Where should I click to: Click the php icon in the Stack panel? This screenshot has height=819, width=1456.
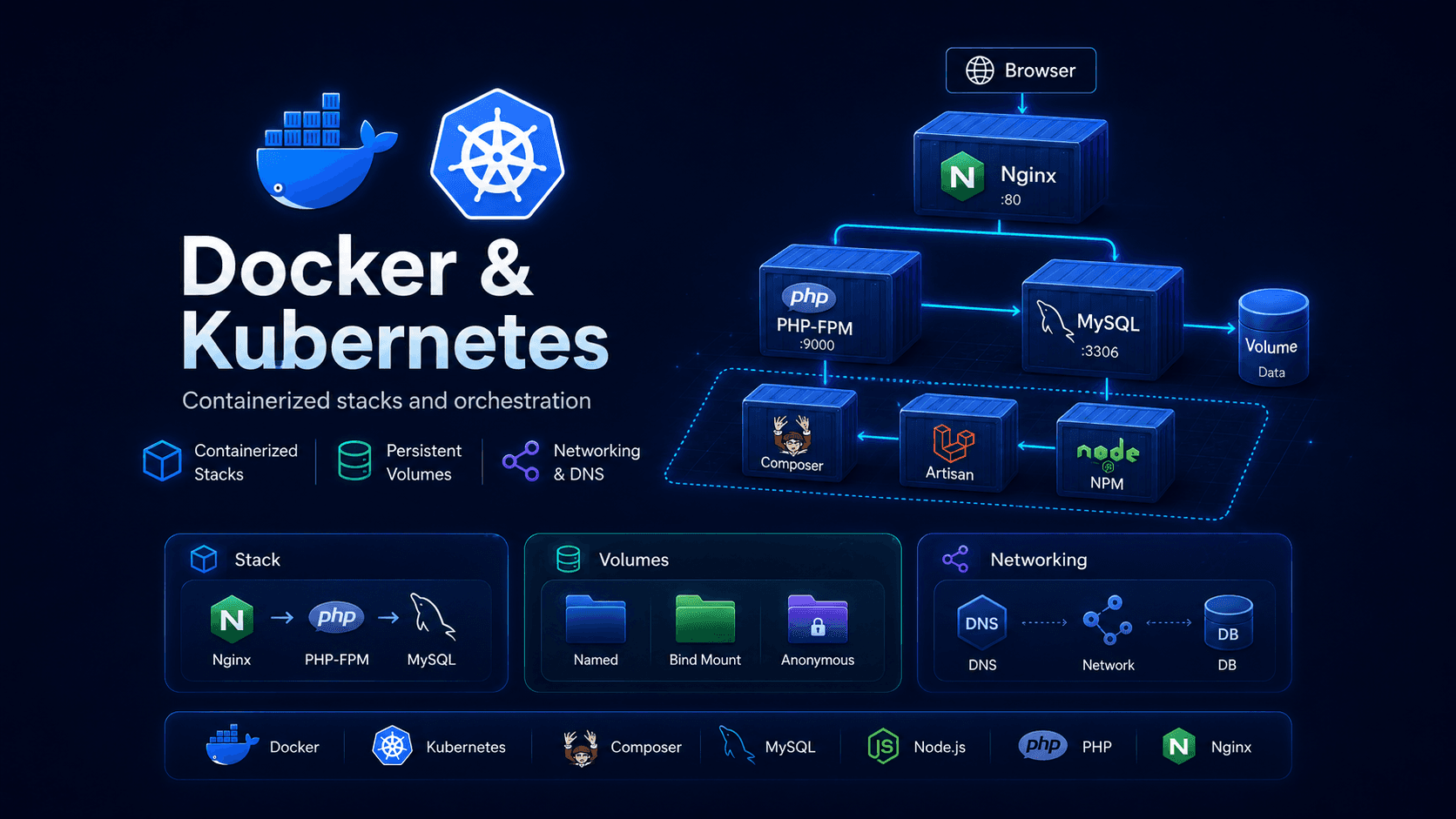[x=336, y=617]
